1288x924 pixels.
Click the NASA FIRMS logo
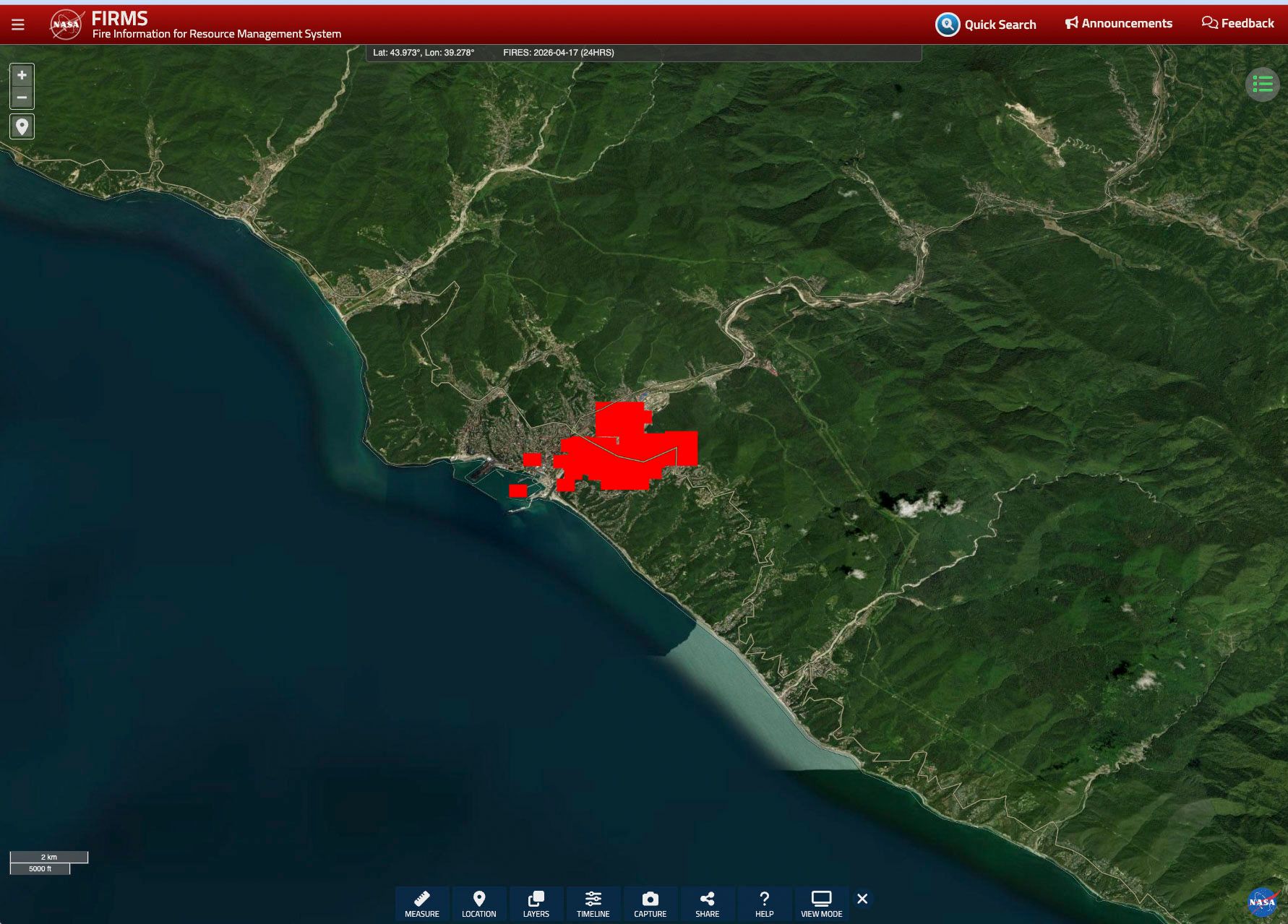click(x=66, y=25)
